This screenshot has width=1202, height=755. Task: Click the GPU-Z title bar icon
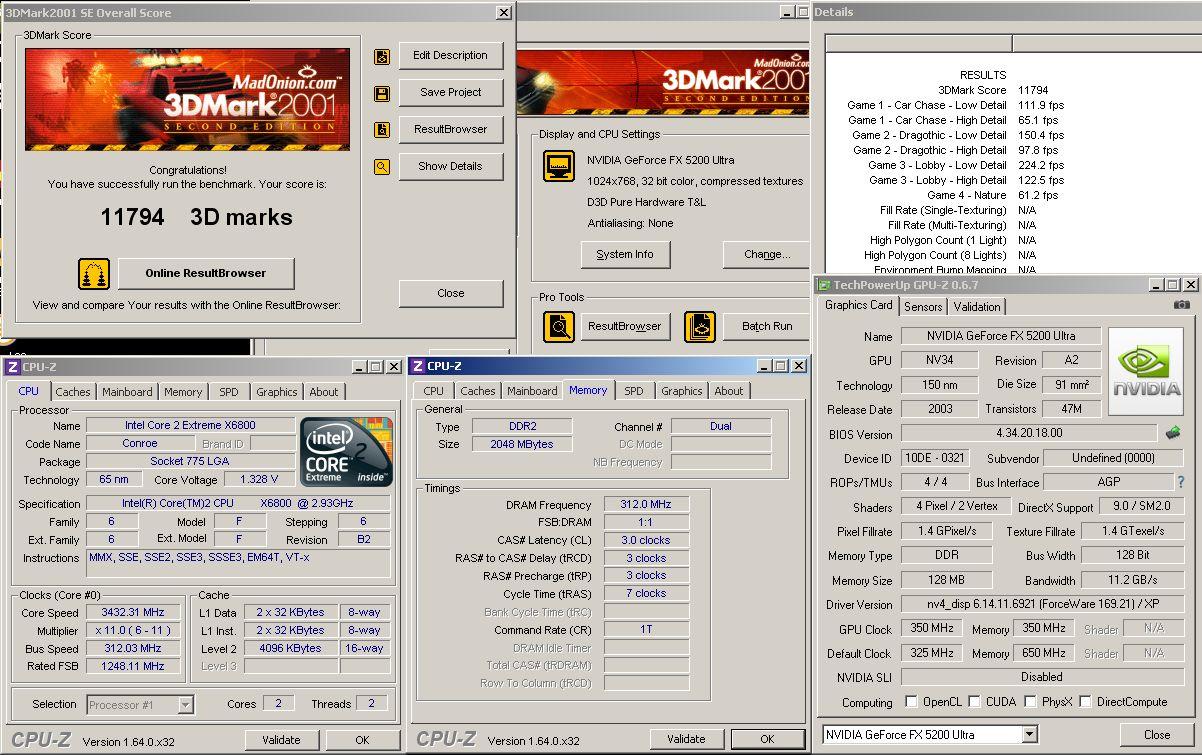coord(825,285)
